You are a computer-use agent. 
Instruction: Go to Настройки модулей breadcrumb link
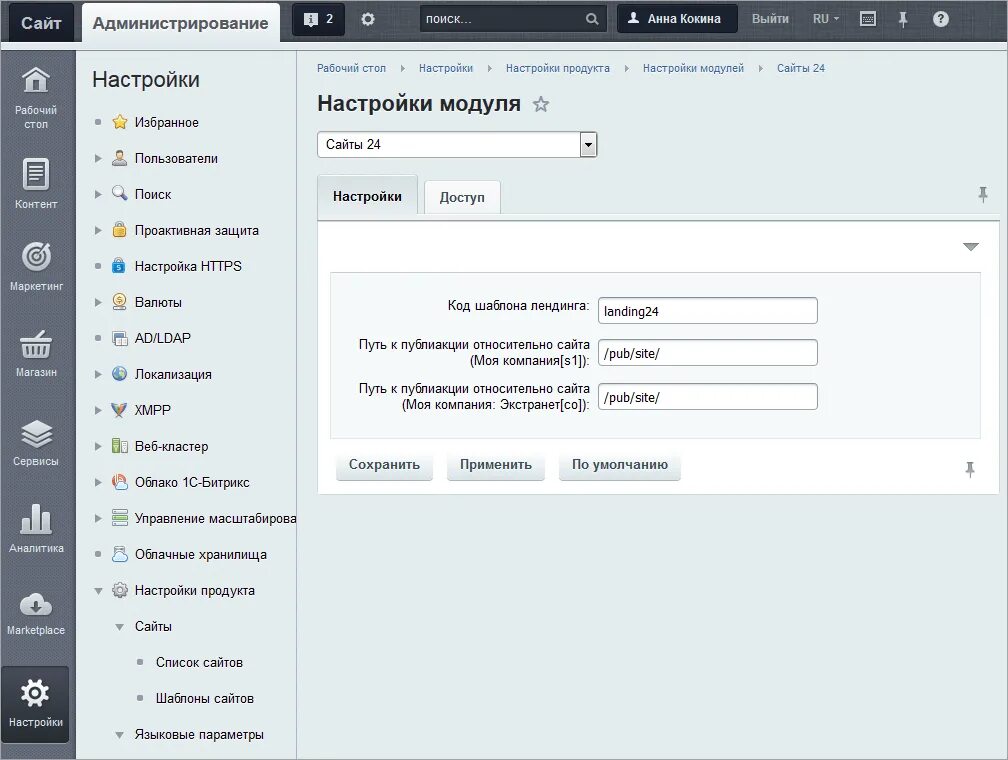tap(693, 68)
